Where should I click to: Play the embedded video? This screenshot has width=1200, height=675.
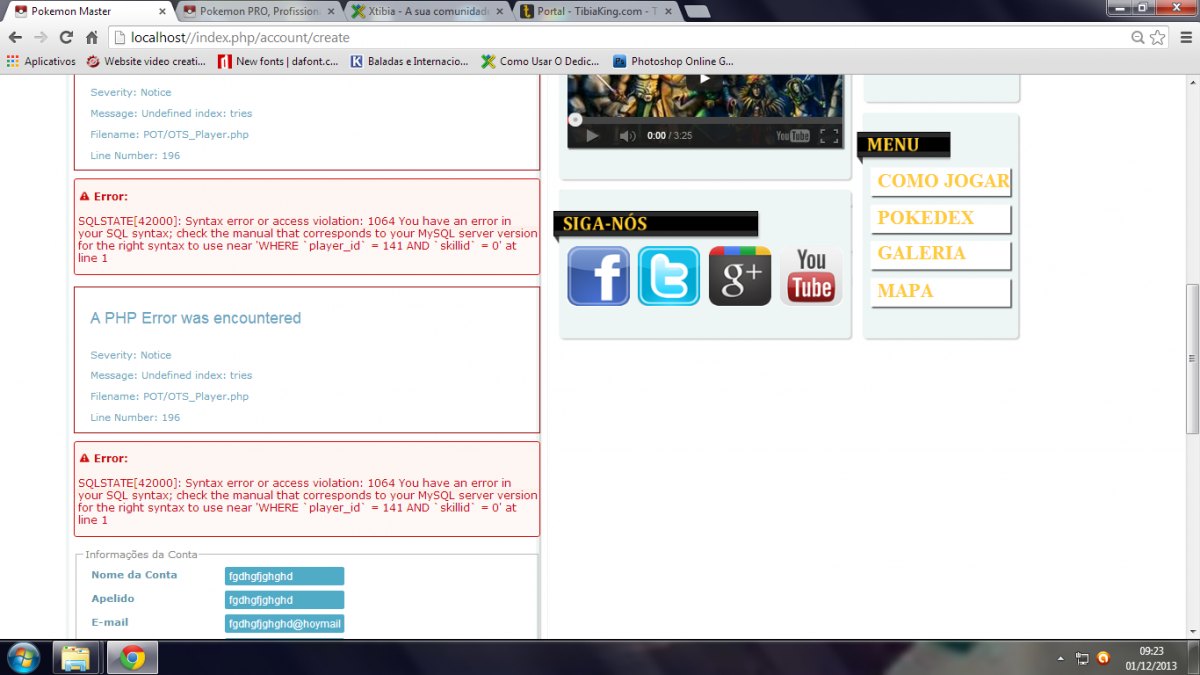pyautogui.click(x=592, y=135)
